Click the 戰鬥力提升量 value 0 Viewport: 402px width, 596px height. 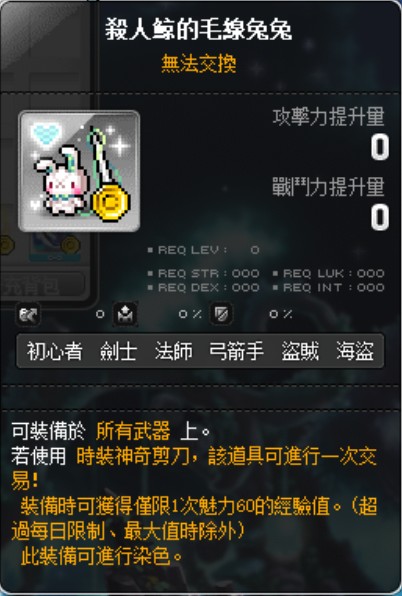click(x=380, y=217)
